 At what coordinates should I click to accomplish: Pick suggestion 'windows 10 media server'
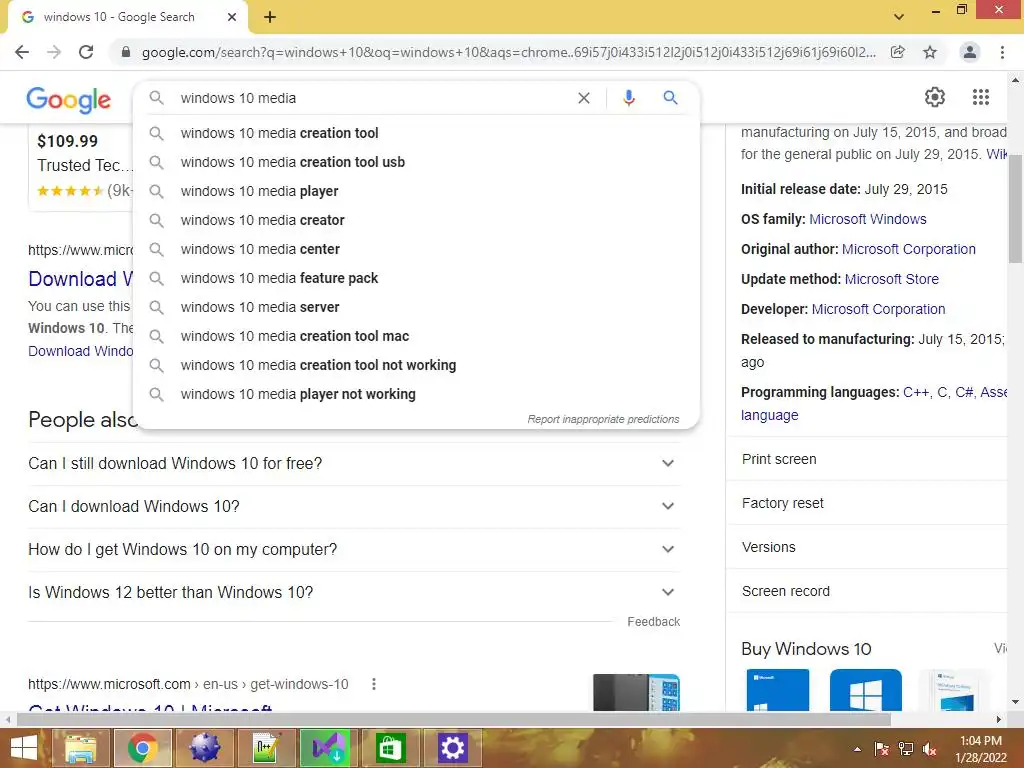[x=418, y=307]
